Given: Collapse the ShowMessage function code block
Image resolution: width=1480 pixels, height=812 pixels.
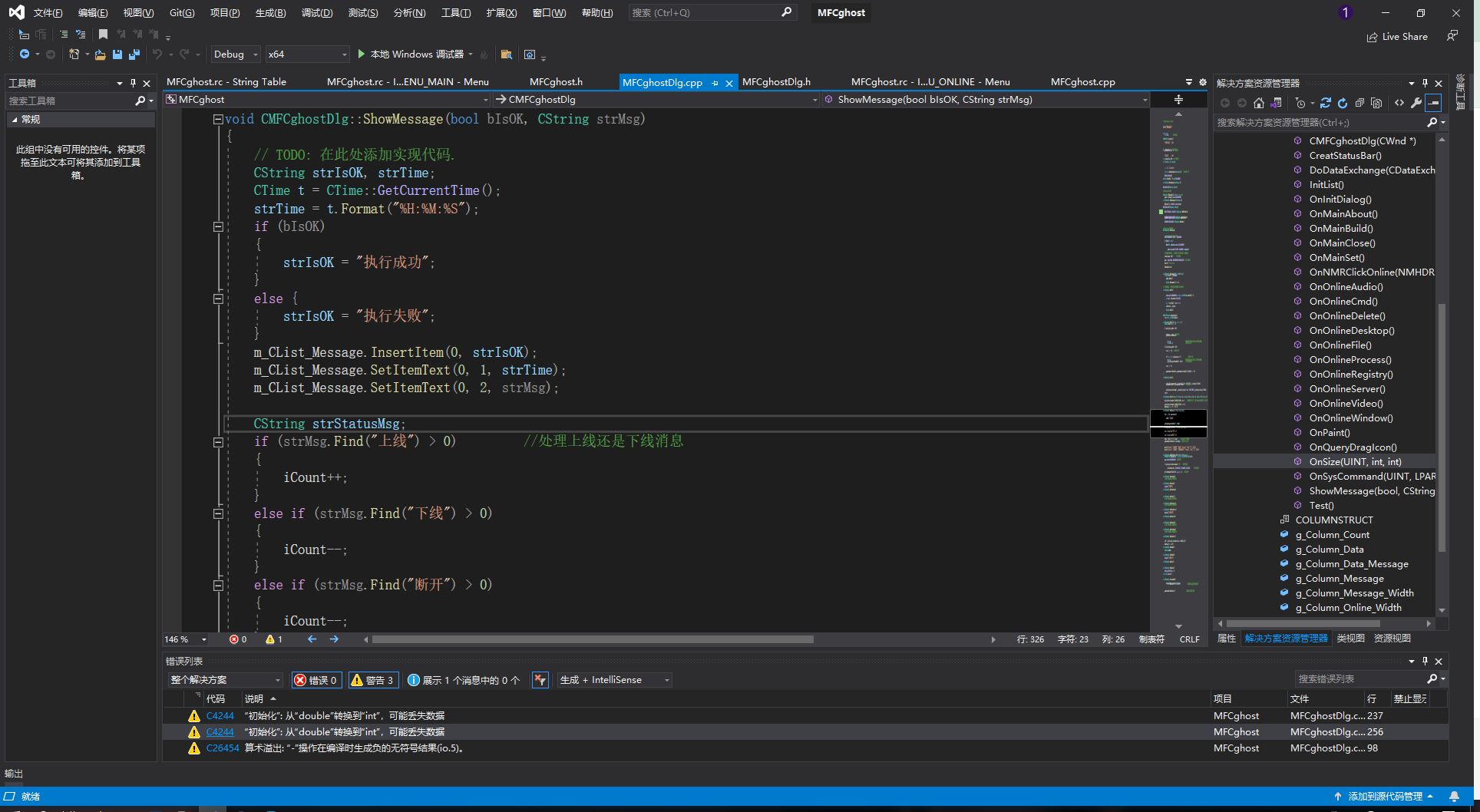Looking at the screenshot, I should [218, 119].
